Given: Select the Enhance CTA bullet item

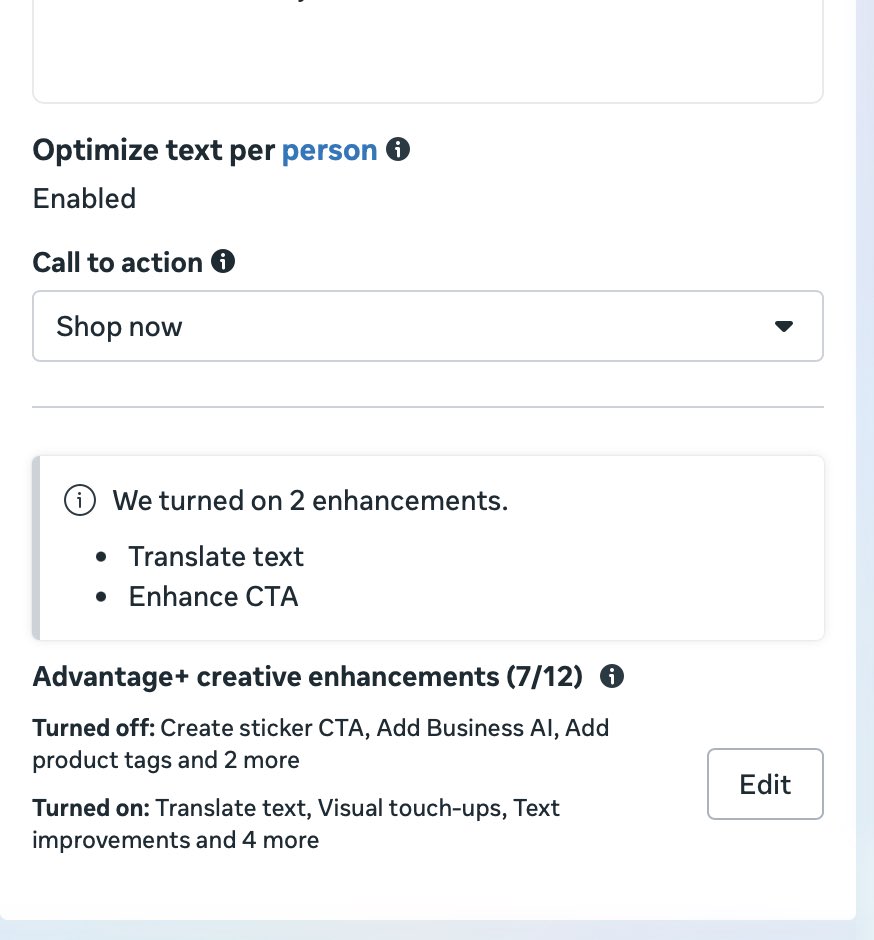Looking at the screenshot, I should pos(213,597).
